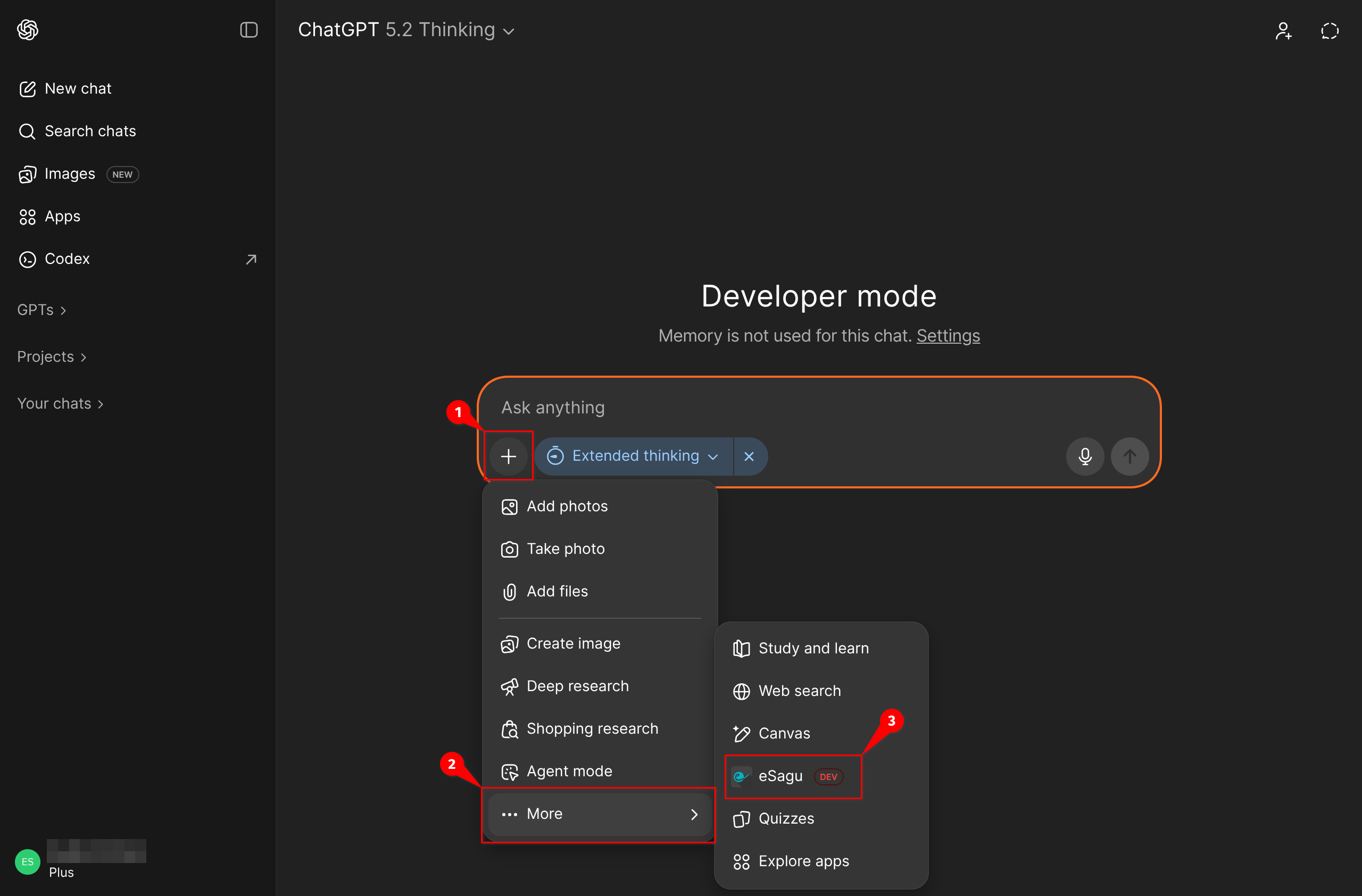Click the ChatGPT logo icon
The width and height of the screenshot is (1362, 896).
[x=28, y=30]
